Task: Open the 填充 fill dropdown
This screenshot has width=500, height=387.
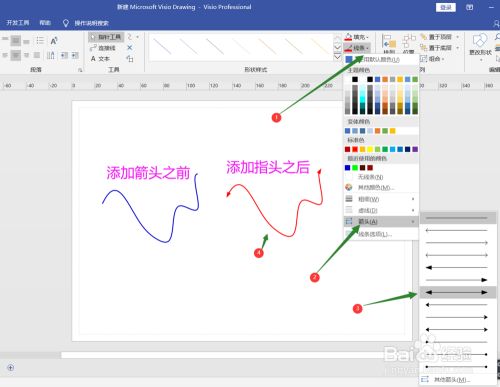Action: coord(357,37)
